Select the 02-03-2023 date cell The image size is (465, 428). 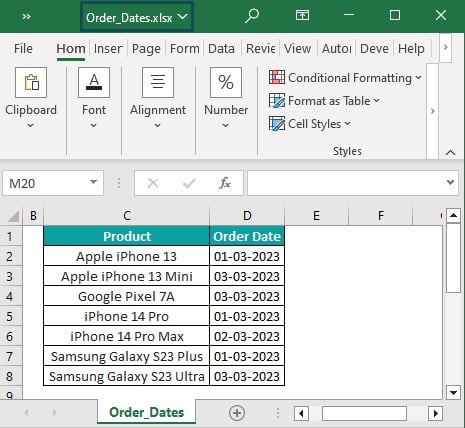tap(247, 336)
